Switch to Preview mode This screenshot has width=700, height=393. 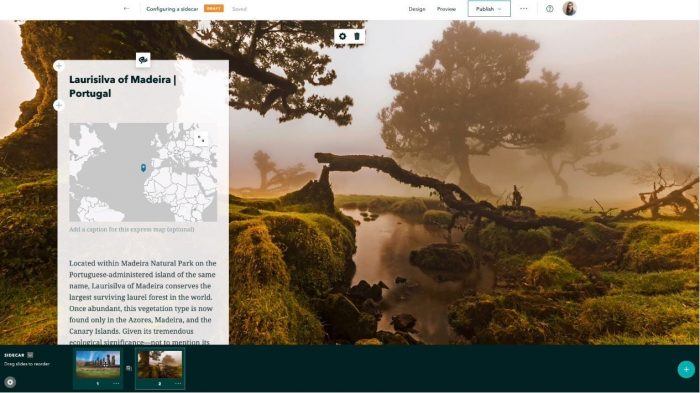click(x=446, y=9)
